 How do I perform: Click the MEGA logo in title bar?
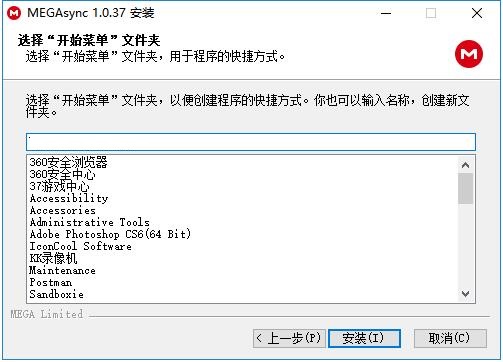14,13
